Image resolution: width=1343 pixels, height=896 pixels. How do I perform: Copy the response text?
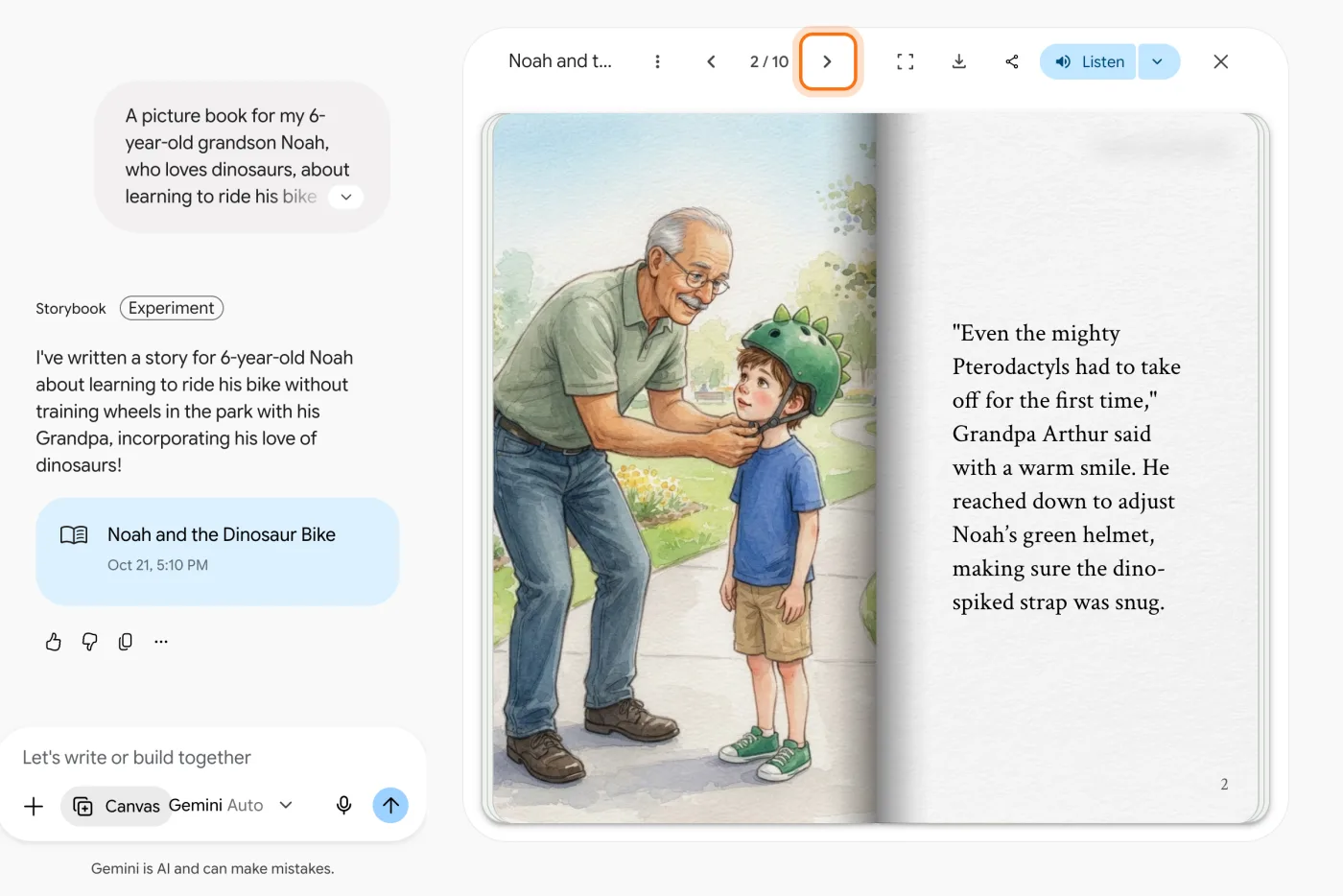(125, 642)
